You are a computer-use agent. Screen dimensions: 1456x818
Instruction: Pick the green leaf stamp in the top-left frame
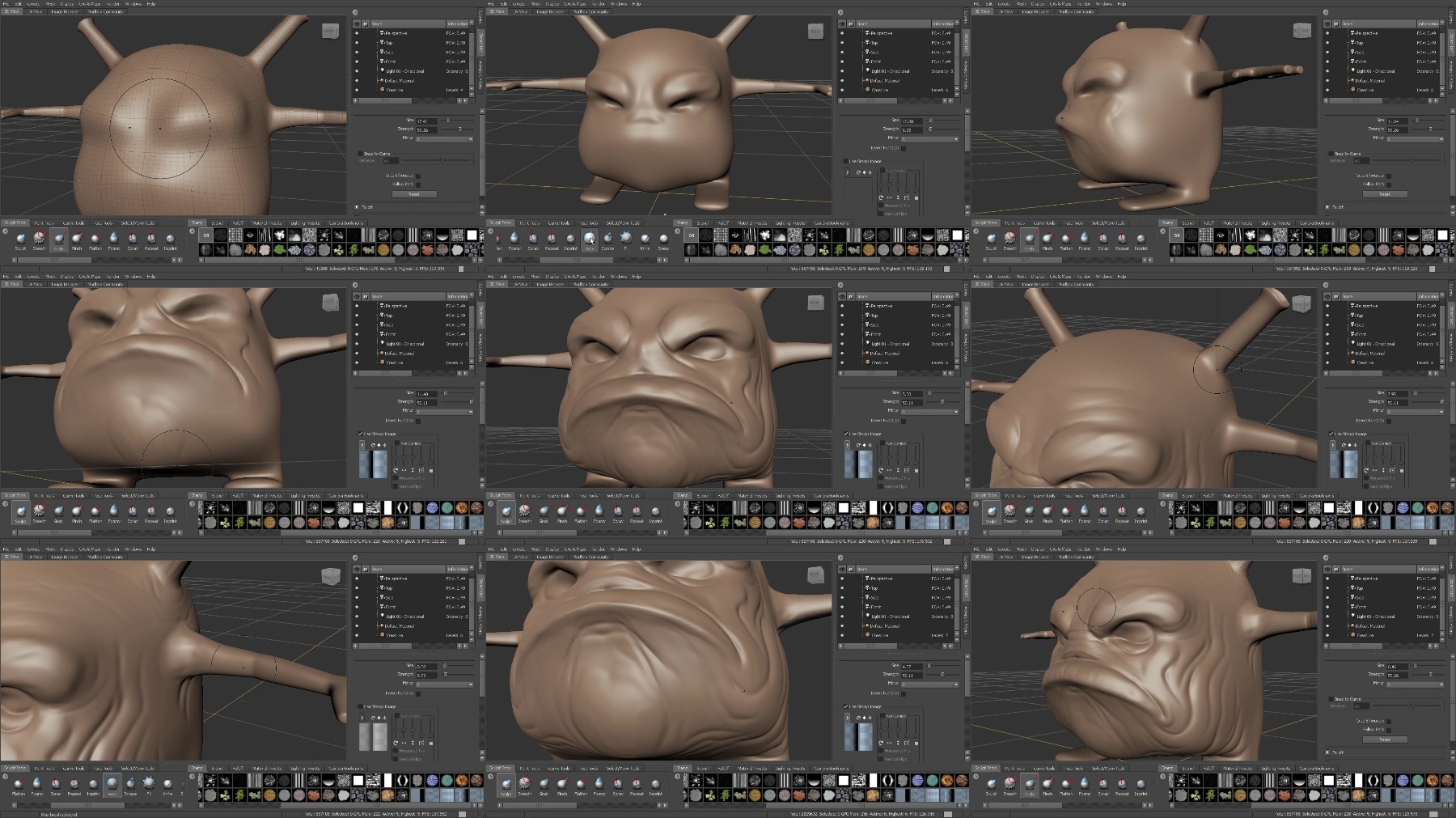280,250
